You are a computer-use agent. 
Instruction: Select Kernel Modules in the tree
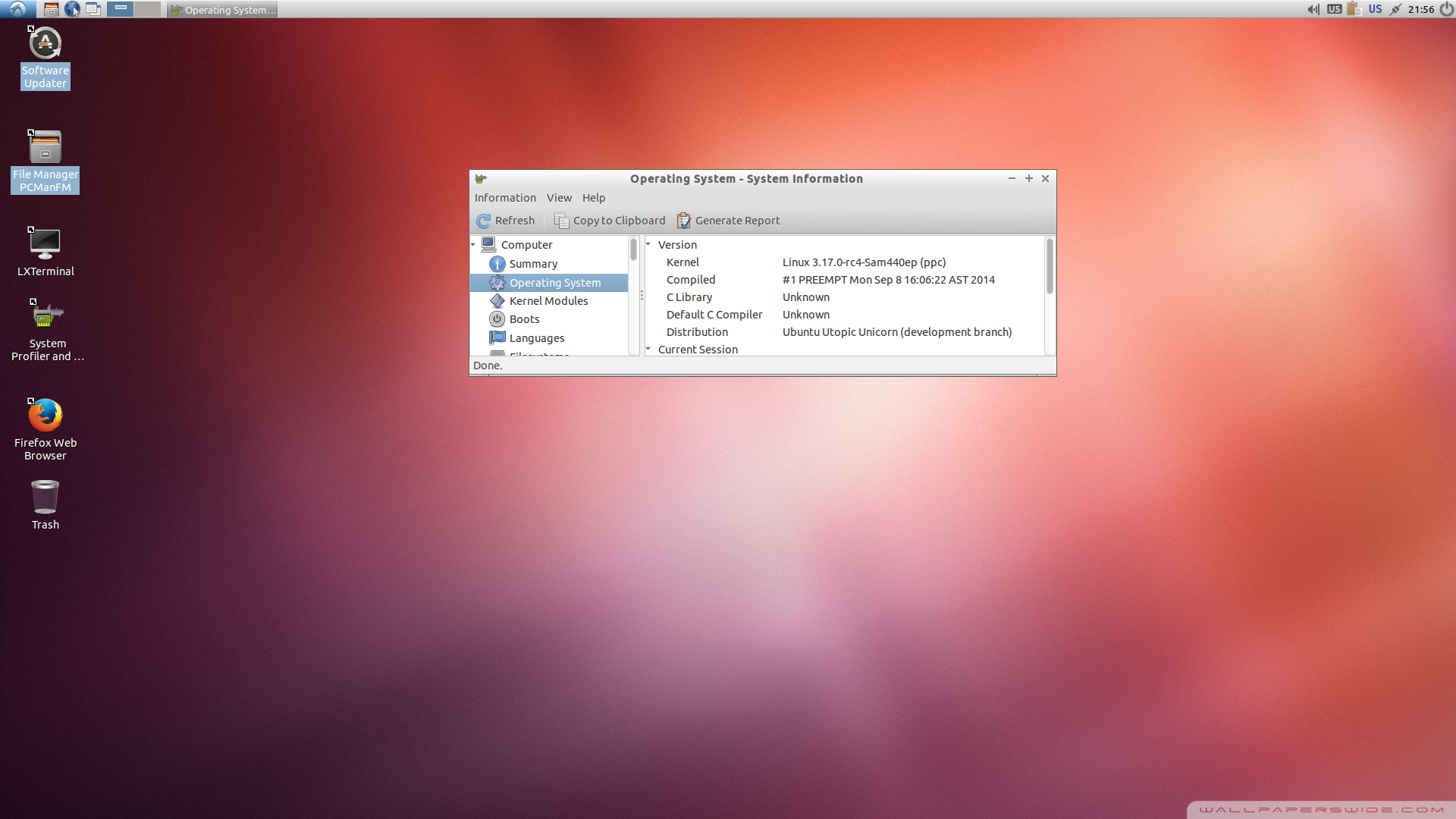coord(548,301)
